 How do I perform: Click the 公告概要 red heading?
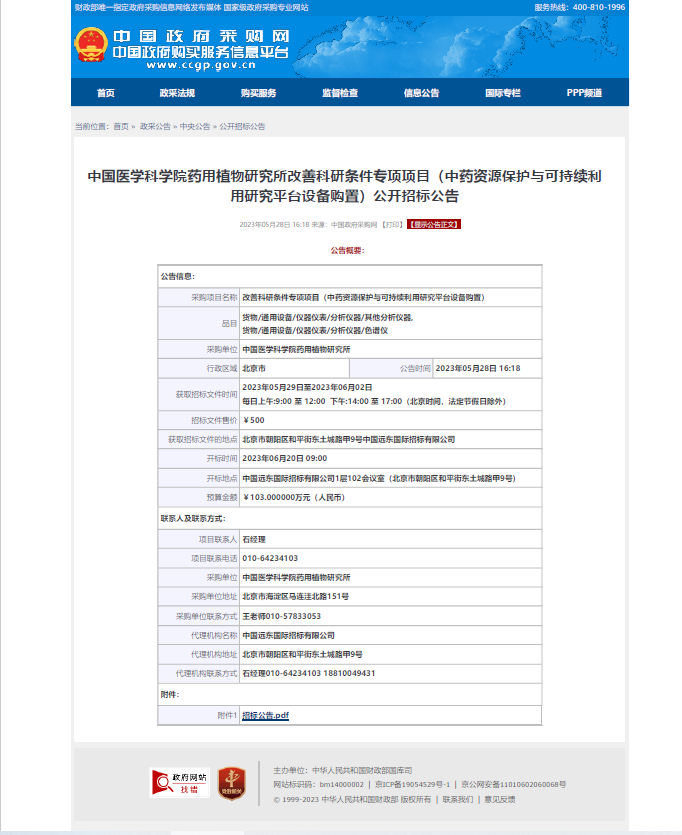[347, 250]
